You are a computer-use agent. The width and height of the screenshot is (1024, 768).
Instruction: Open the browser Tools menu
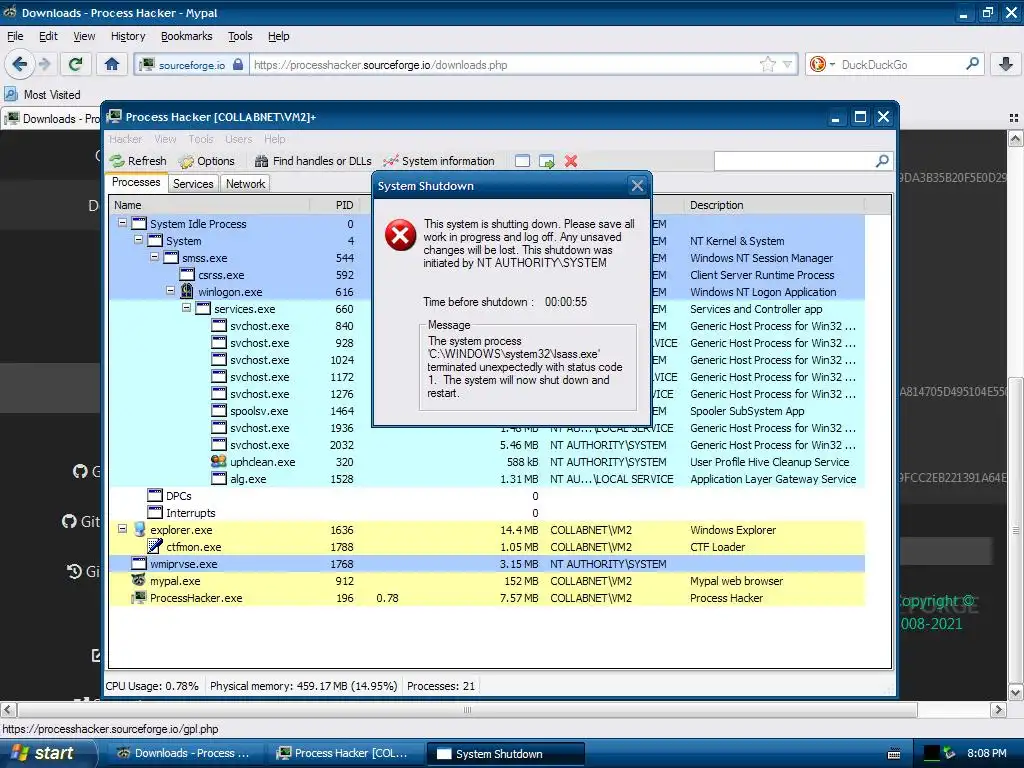coord(240,36)
